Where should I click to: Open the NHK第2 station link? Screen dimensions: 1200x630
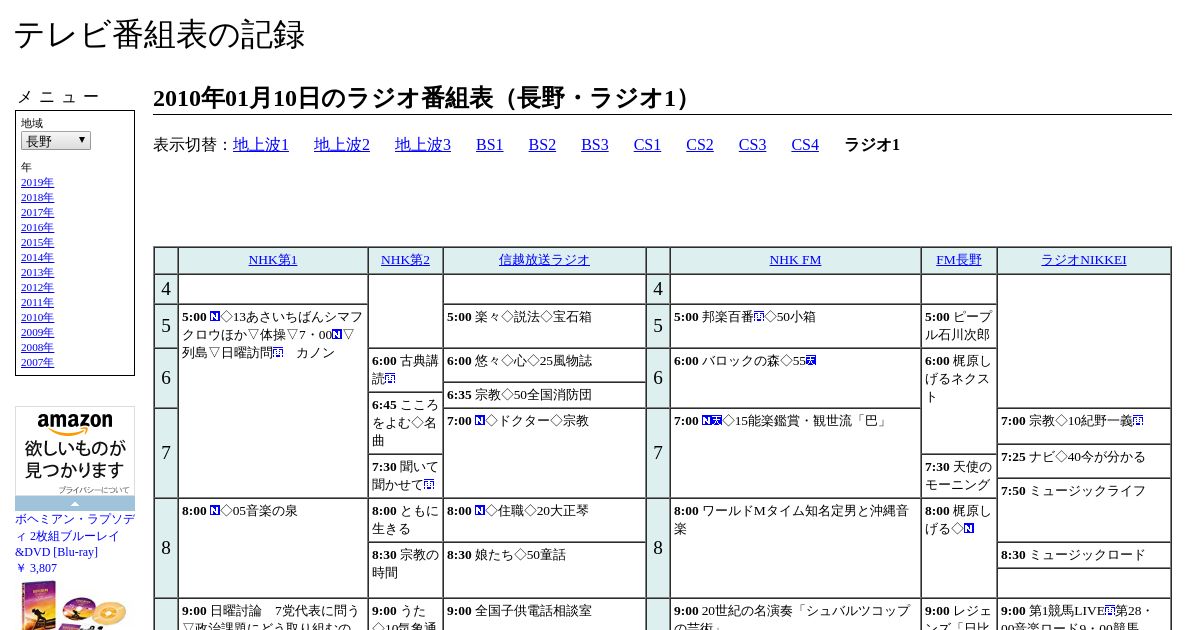click(x=405, y=260)
